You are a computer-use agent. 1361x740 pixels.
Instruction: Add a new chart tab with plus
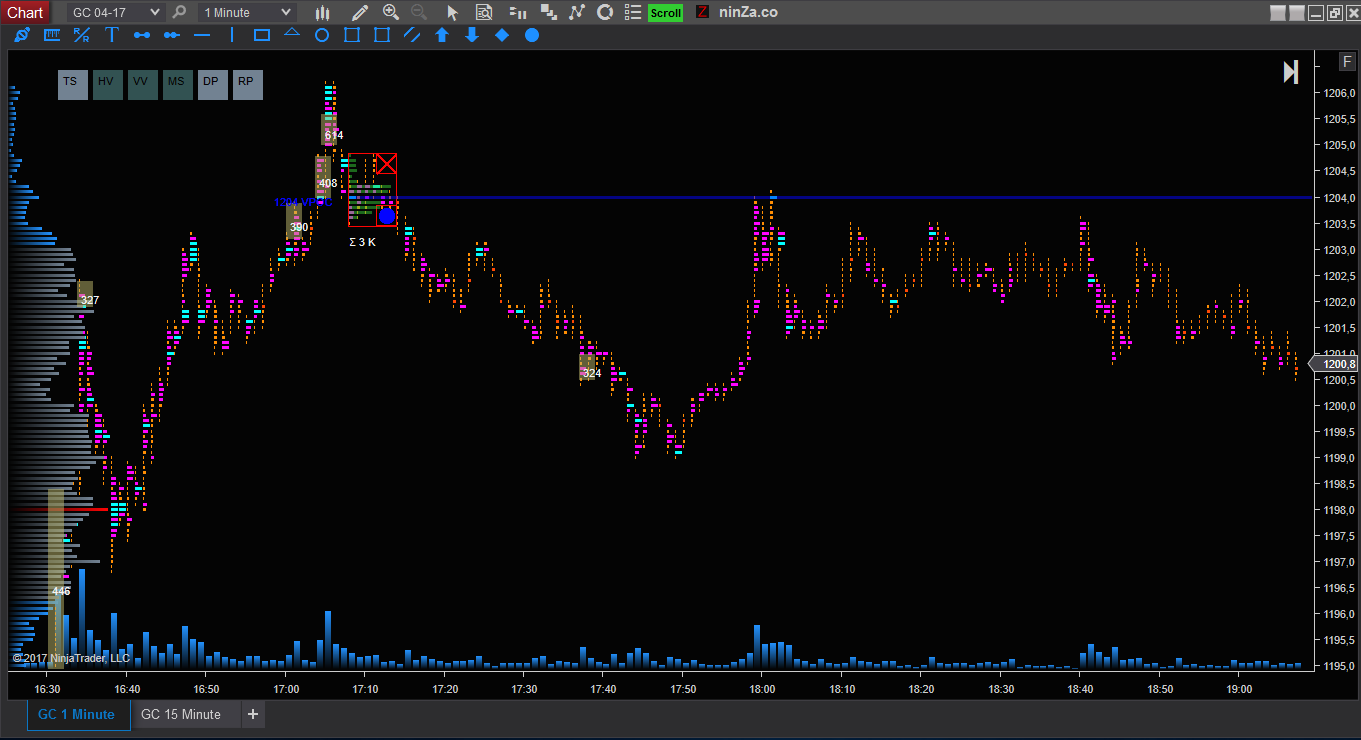click(253, 714)
